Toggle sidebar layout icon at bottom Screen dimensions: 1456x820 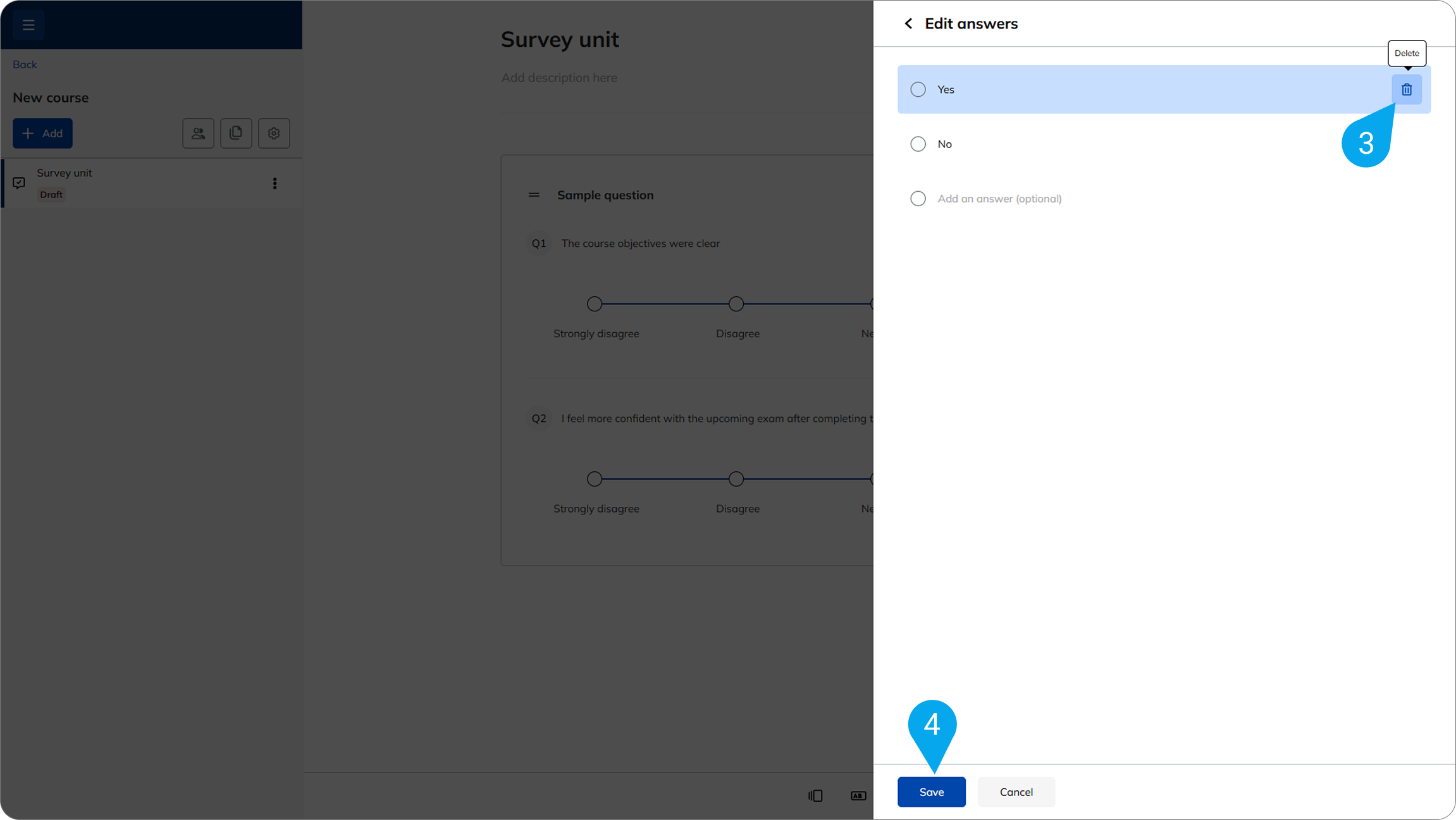coord(815,795)
